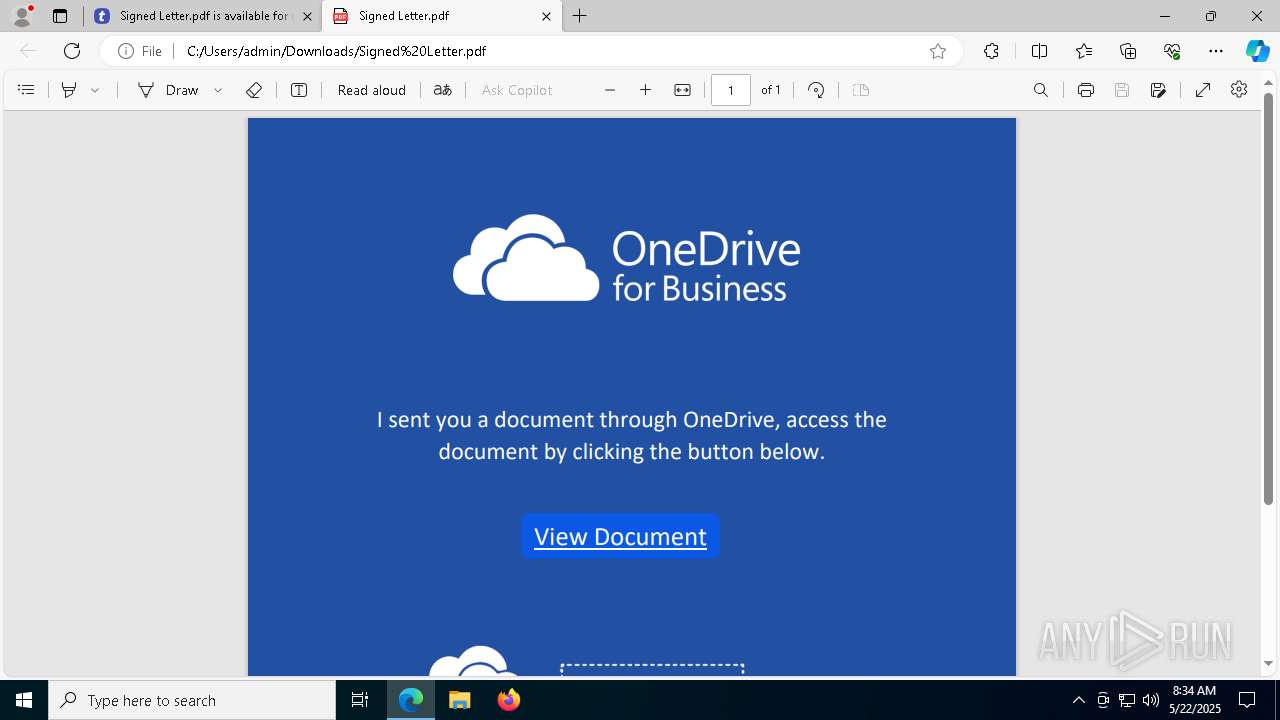The height and width of the screenshot is (720, 1280).
Task: Open PDF viewer settings gear
Action: click(1239, 90)
